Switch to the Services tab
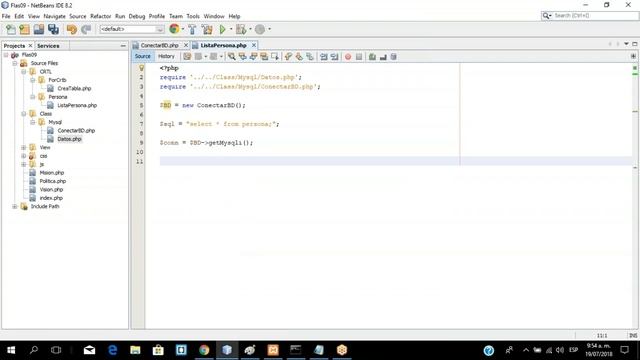Viewport: 640px width, 360px height. (x=48, y=46)
